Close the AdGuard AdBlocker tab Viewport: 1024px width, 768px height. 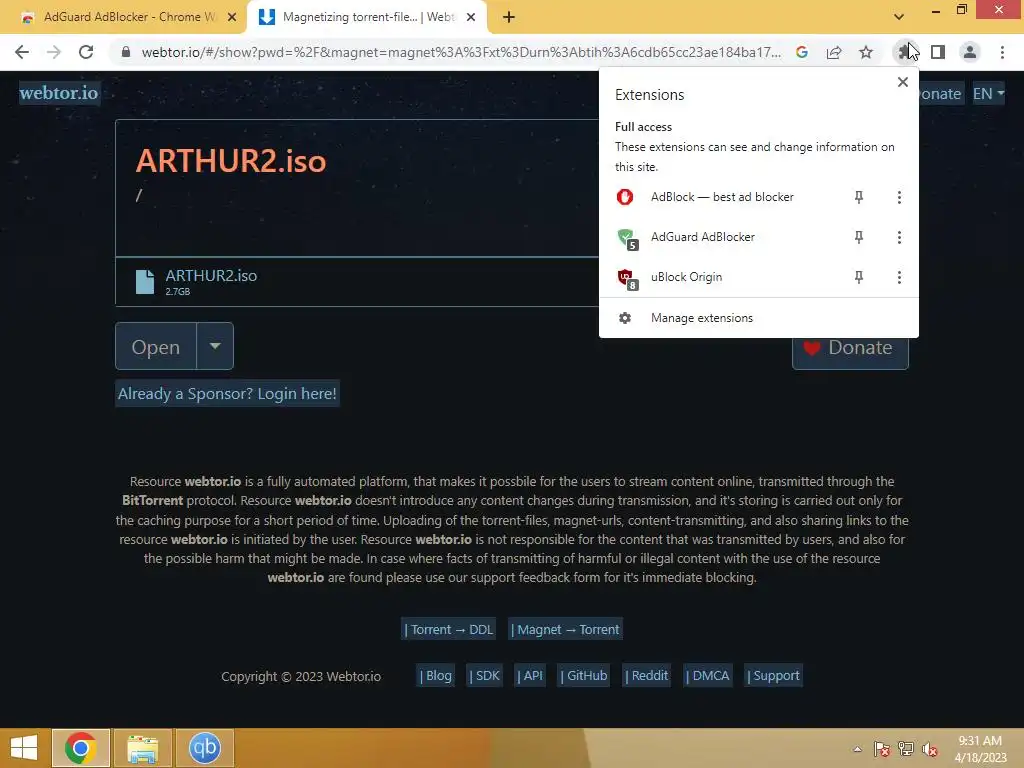point(232,17)
